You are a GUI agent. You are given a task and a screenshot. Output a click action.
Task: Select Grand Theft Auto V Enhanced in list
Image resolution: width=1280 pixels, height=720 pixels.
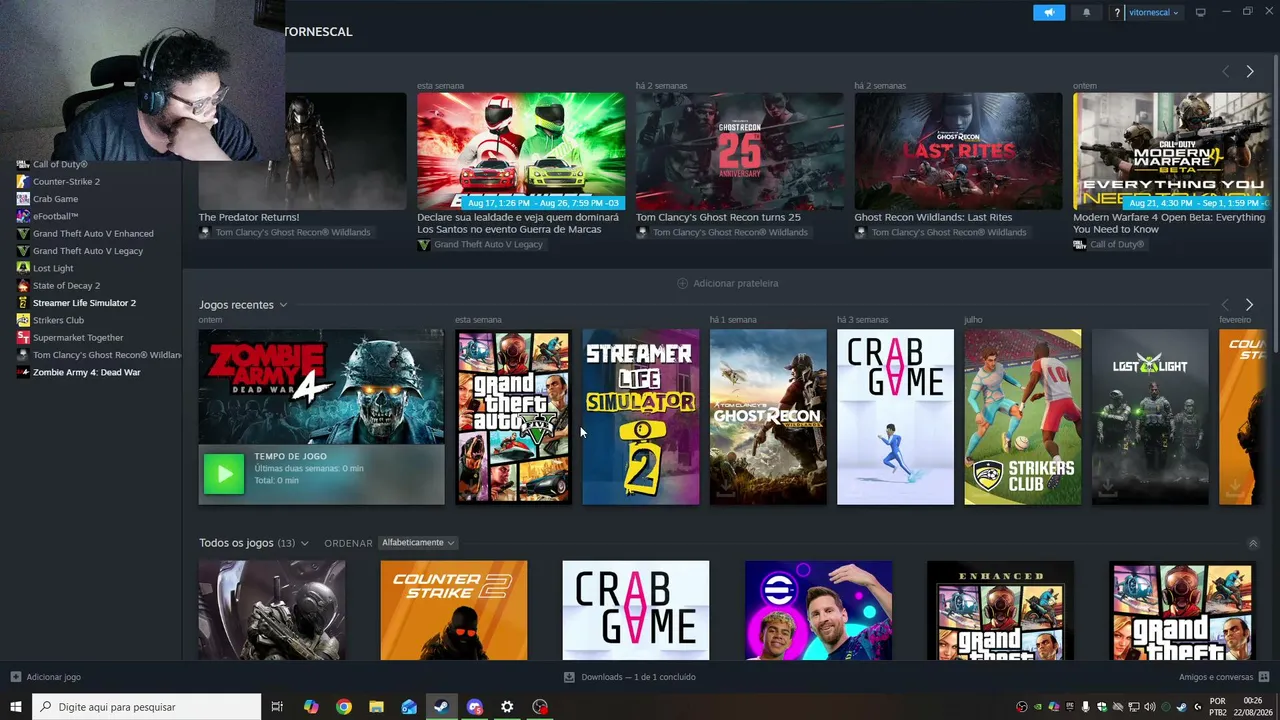(x=91, y=234)
